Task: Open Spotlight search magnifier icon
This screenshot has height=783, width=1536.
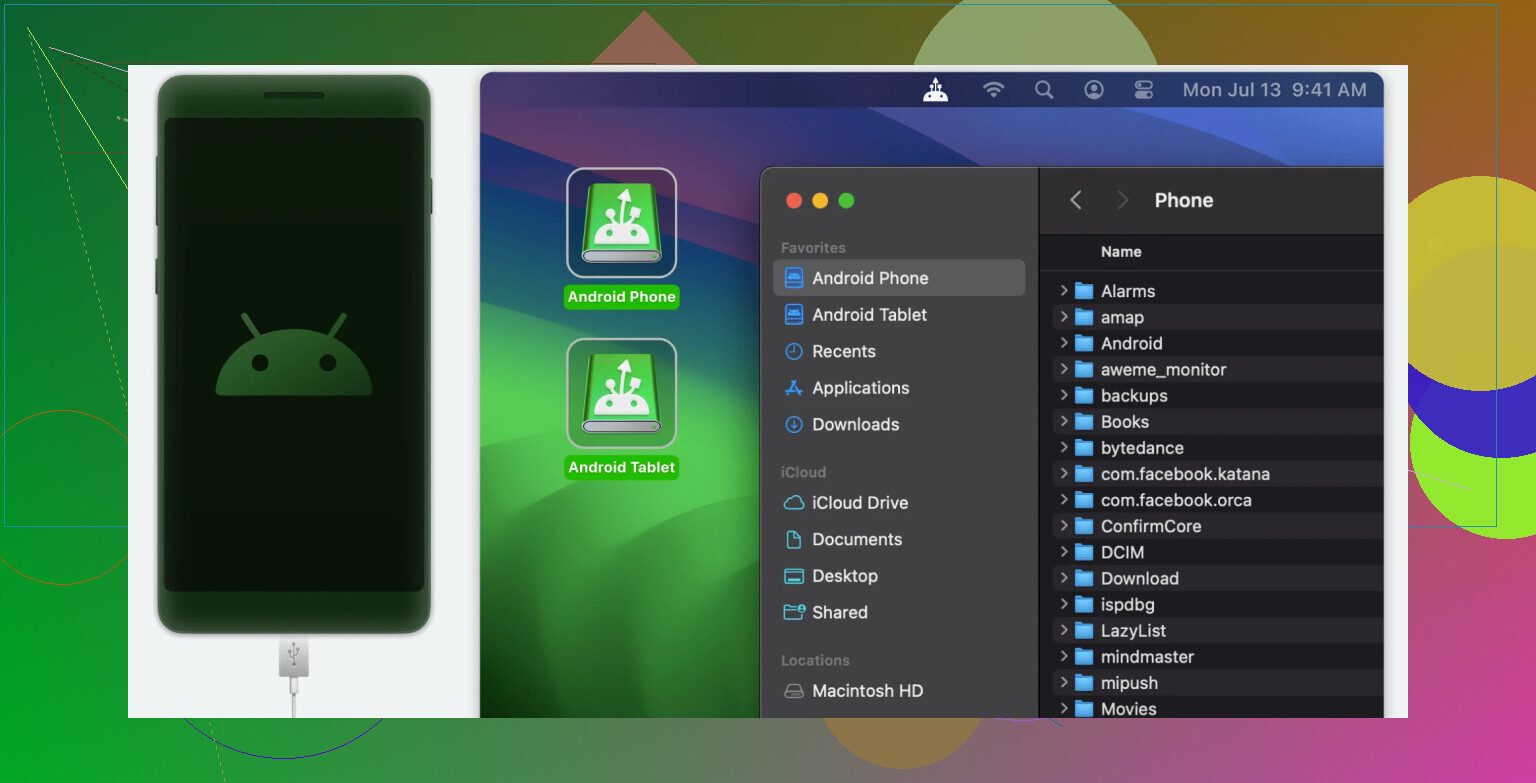Action: 1044,90
